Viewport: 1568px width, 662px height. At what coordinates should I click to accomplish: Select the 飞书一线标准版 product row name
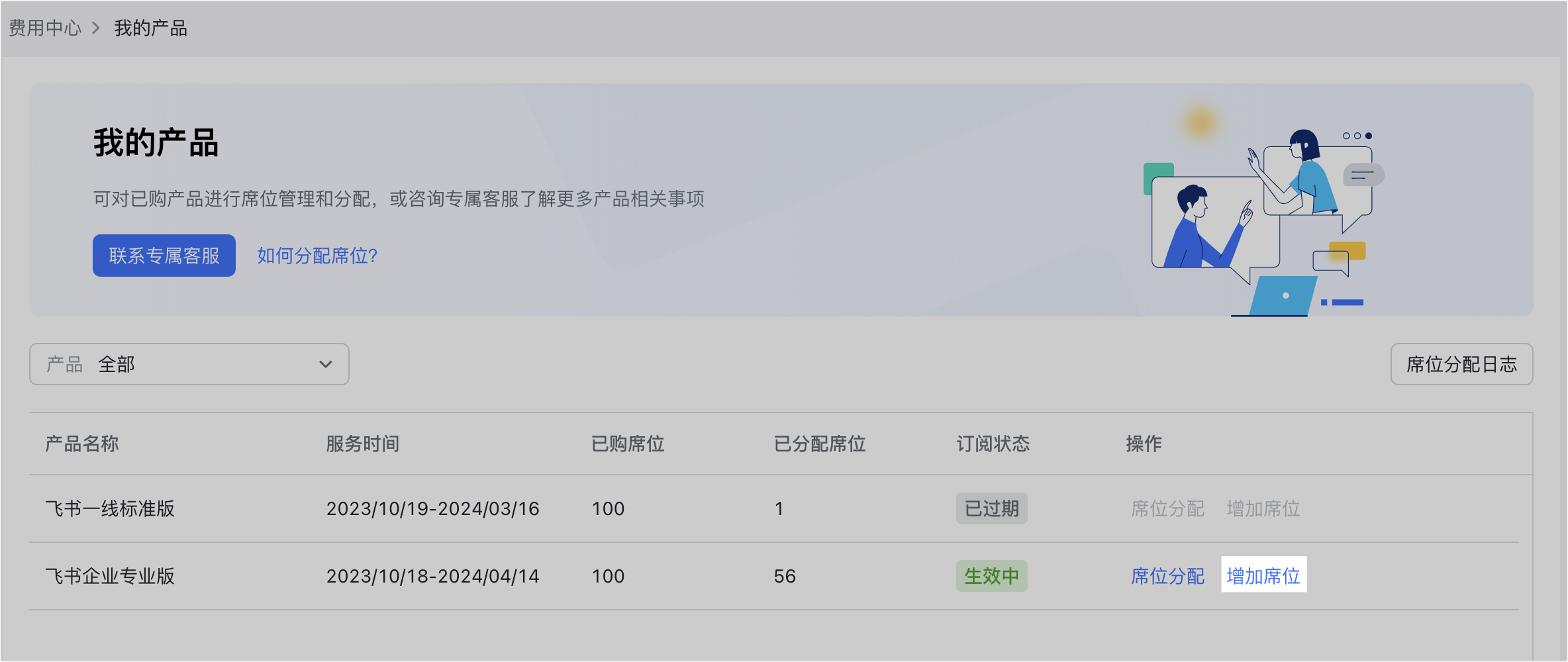pos(110,508)
